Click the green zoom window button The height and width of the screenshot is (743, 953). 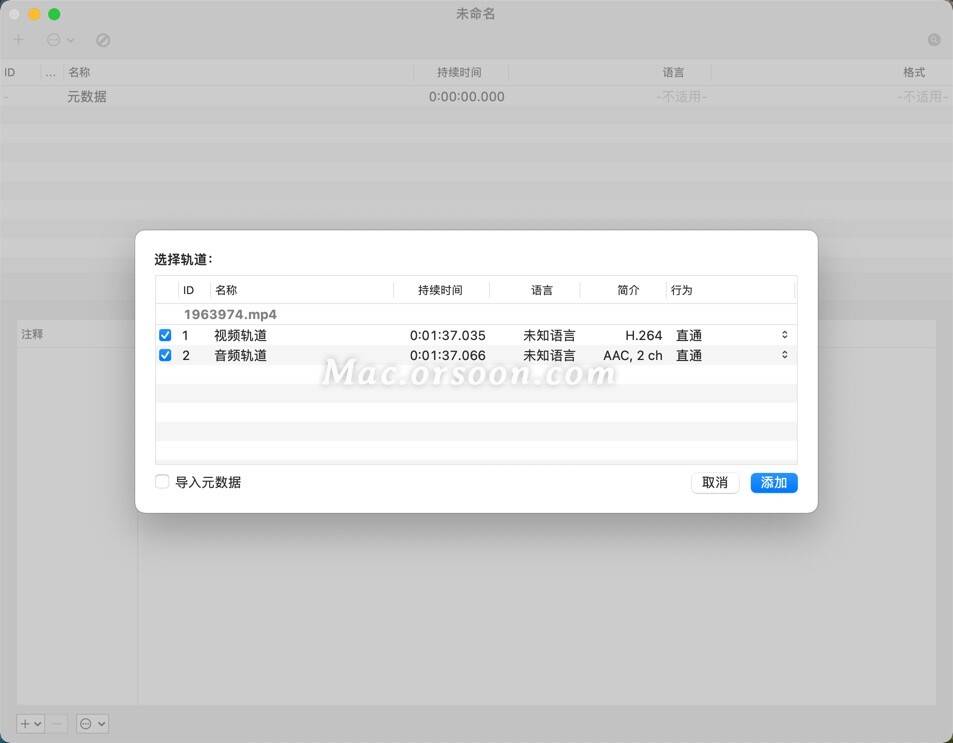coord(54,14)
